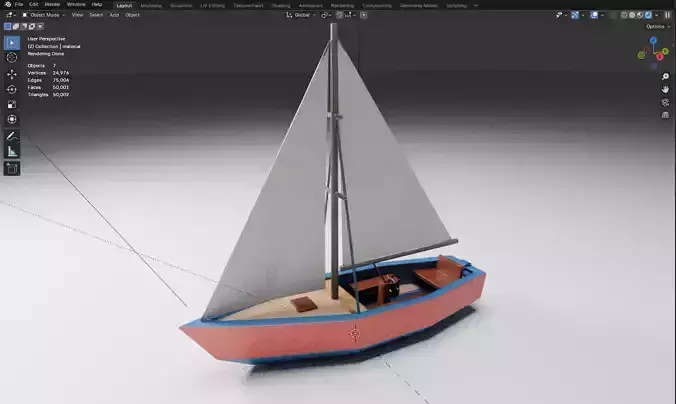676x404 pixels.
Task: Switch to the Shading workspace tab
Action: click(281, 6)
